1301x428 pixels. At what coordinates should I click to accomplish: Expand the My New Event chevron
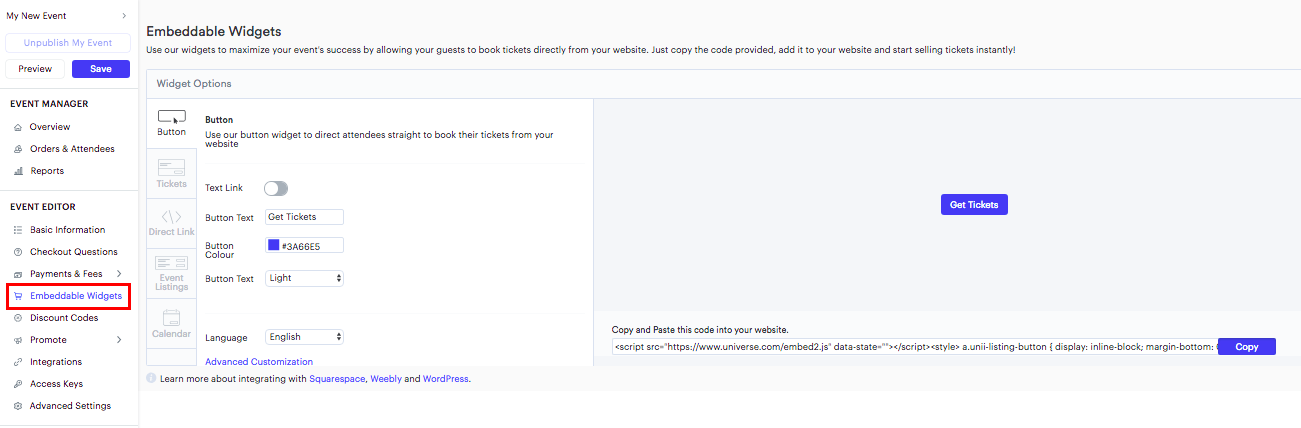click(x=124, y=16)
